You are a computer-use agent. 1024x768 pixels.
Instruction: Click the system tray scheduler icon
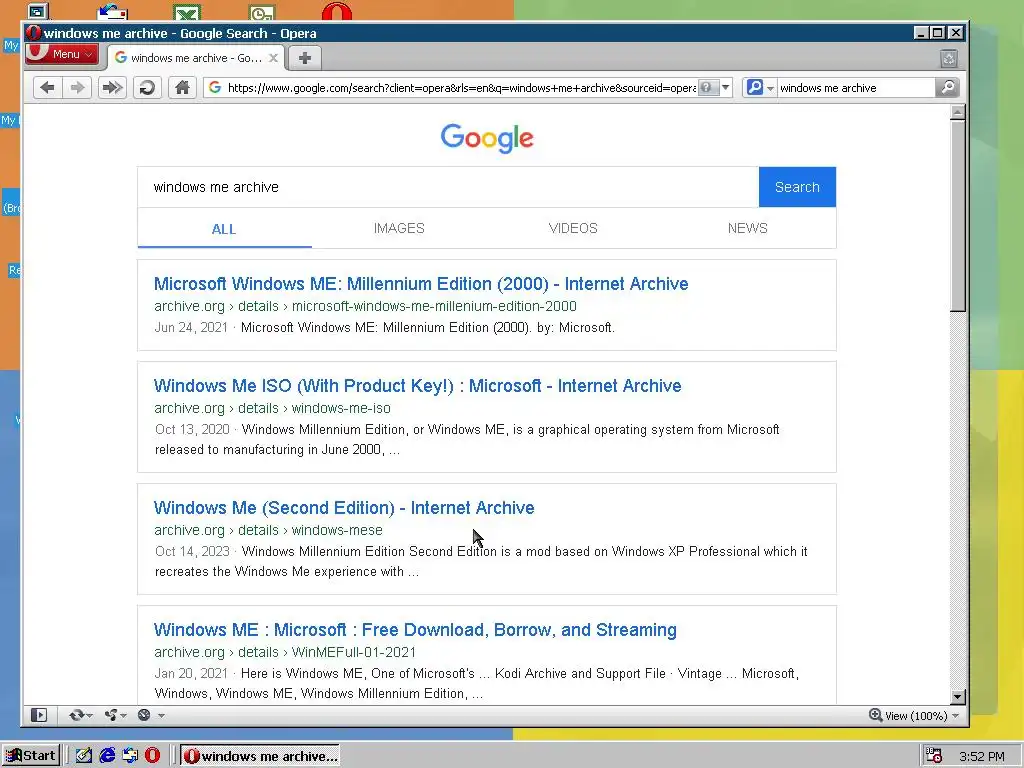point(934,756)
